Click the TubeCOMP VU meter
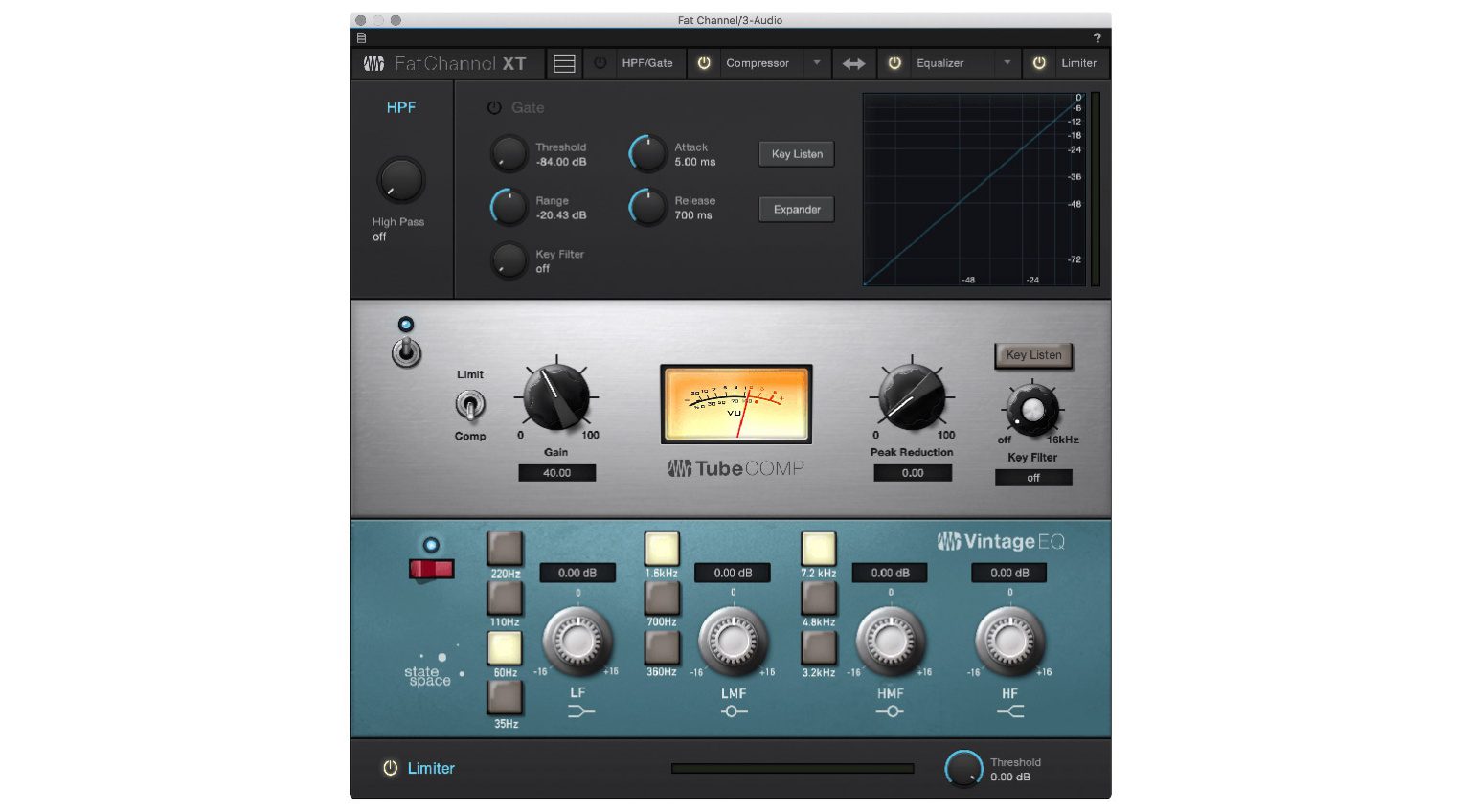1471x812 pixels. [735, 404]
